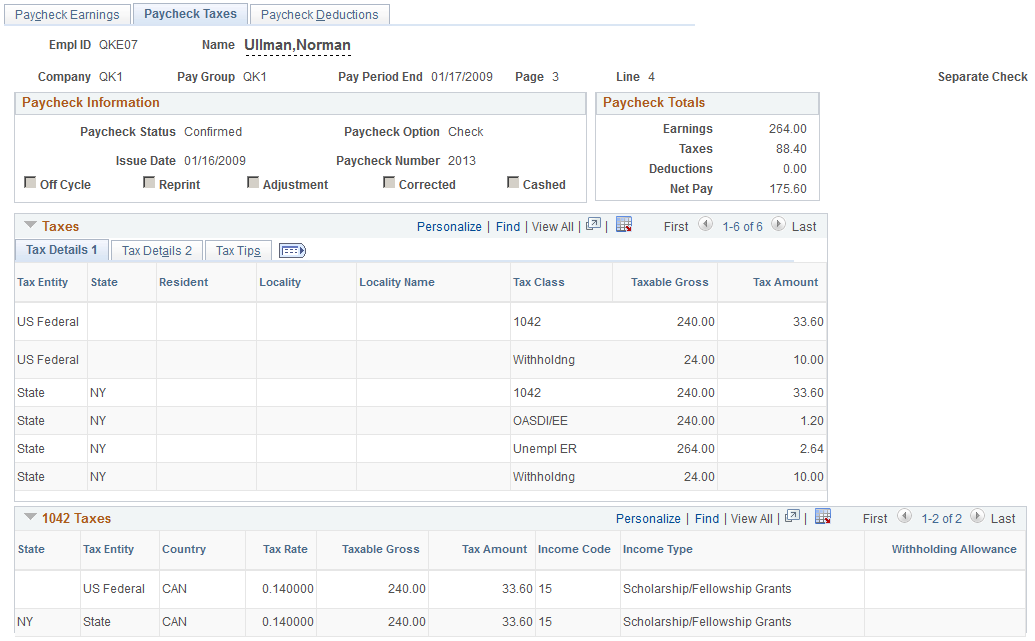Sort by Tax Rate column header

click(285, 549)
